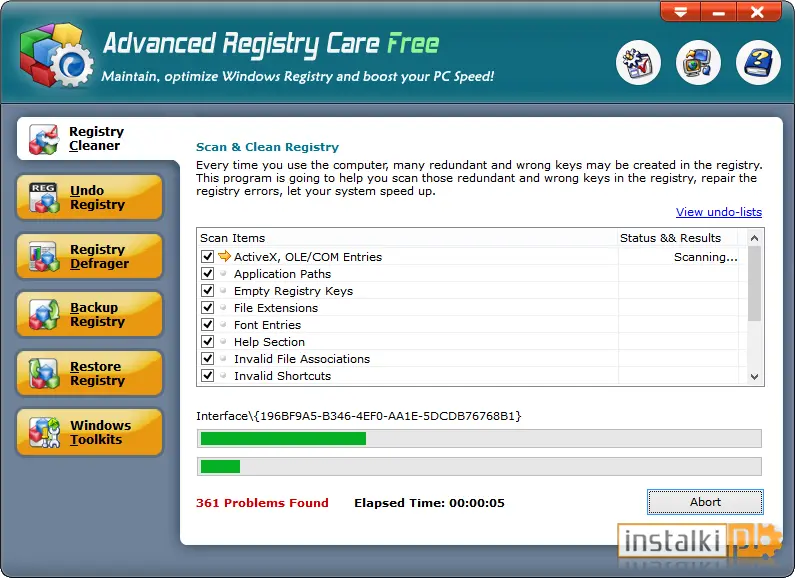Click the scan list scroll down arrow

coord(754,377)
